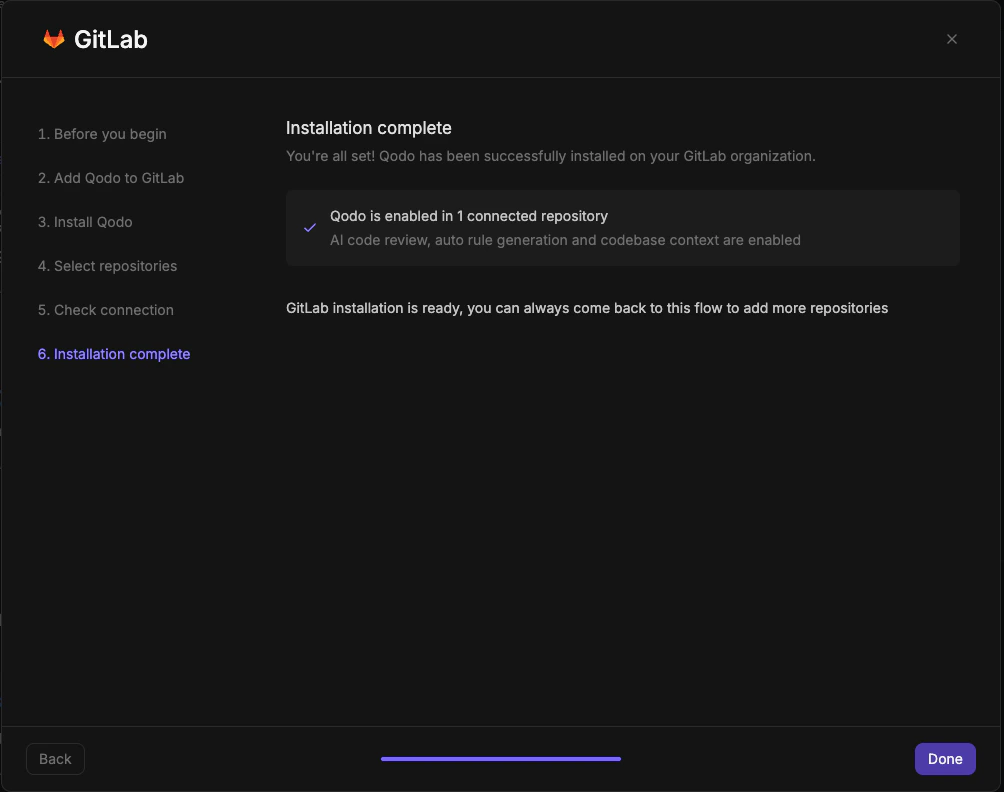Click 'You're all set!' success message text
The height and width of the screenshot is (792, 1004).
point(551,156)
